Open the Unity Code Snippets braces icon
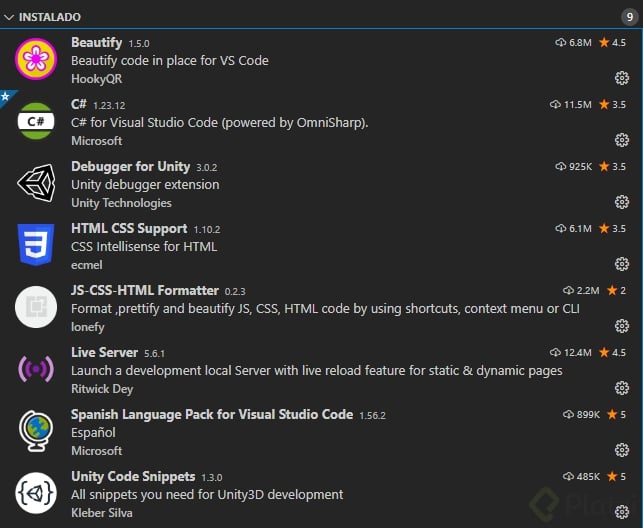The width and height of the screenshot is (643, 528). coord(36,493)
